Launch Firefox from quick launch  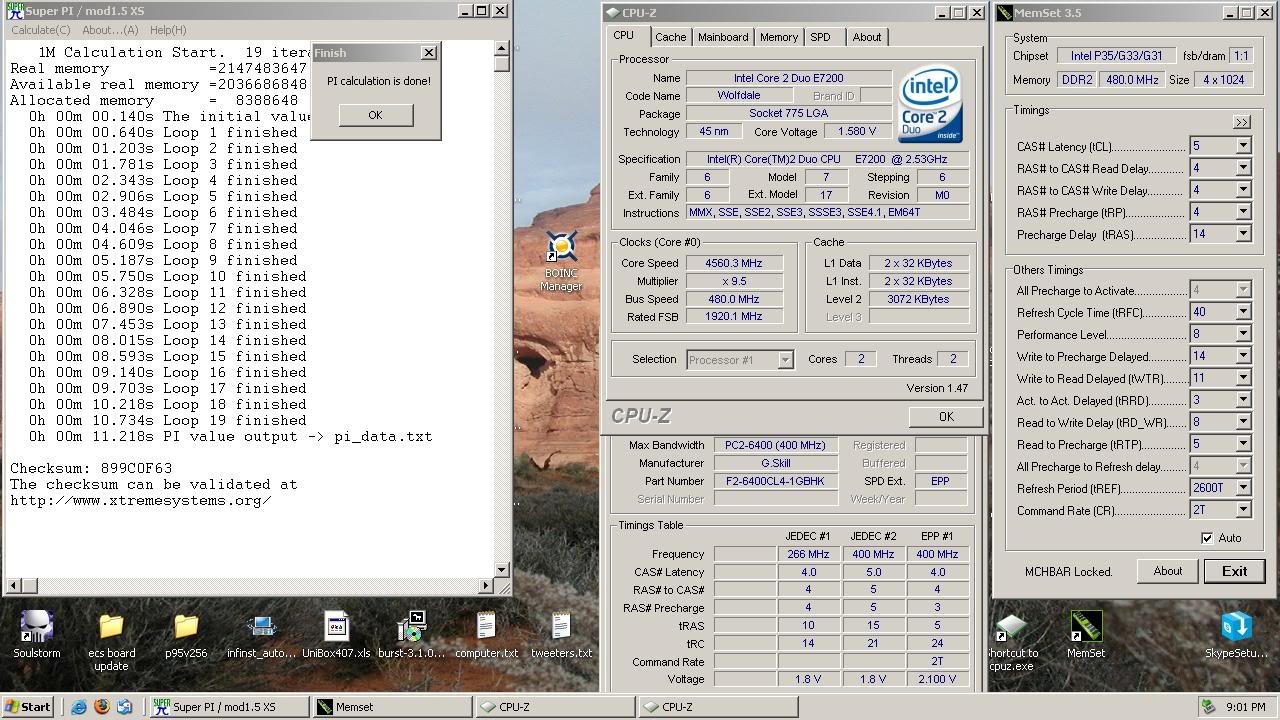[x=102, y=706]
